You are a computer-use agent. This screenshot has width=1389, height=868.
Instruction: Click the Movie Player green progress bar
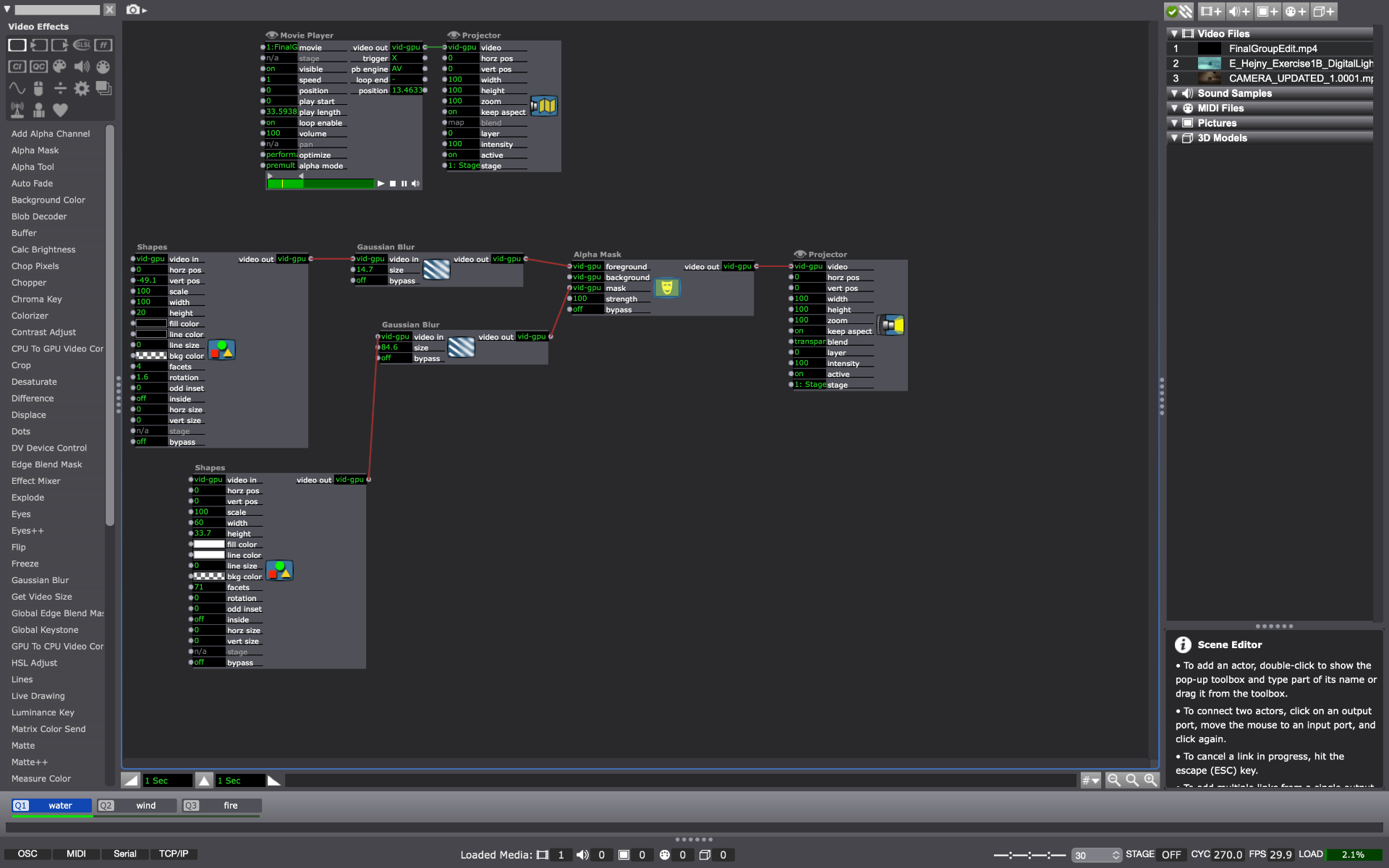click(320, 184)
